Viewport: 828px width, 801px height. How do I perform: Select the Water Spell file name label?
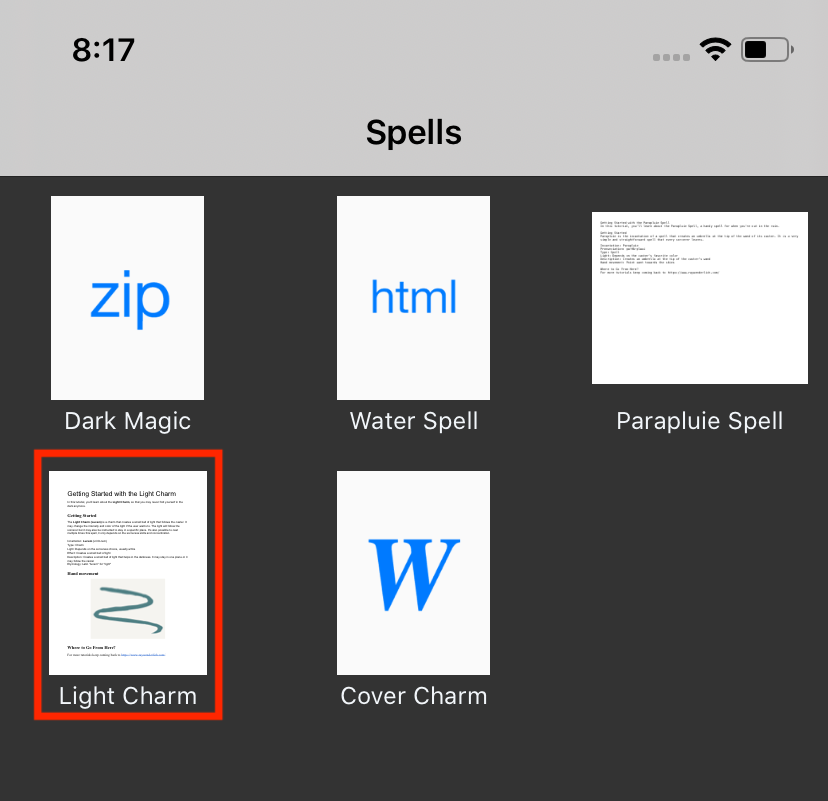tap(414, 421)
